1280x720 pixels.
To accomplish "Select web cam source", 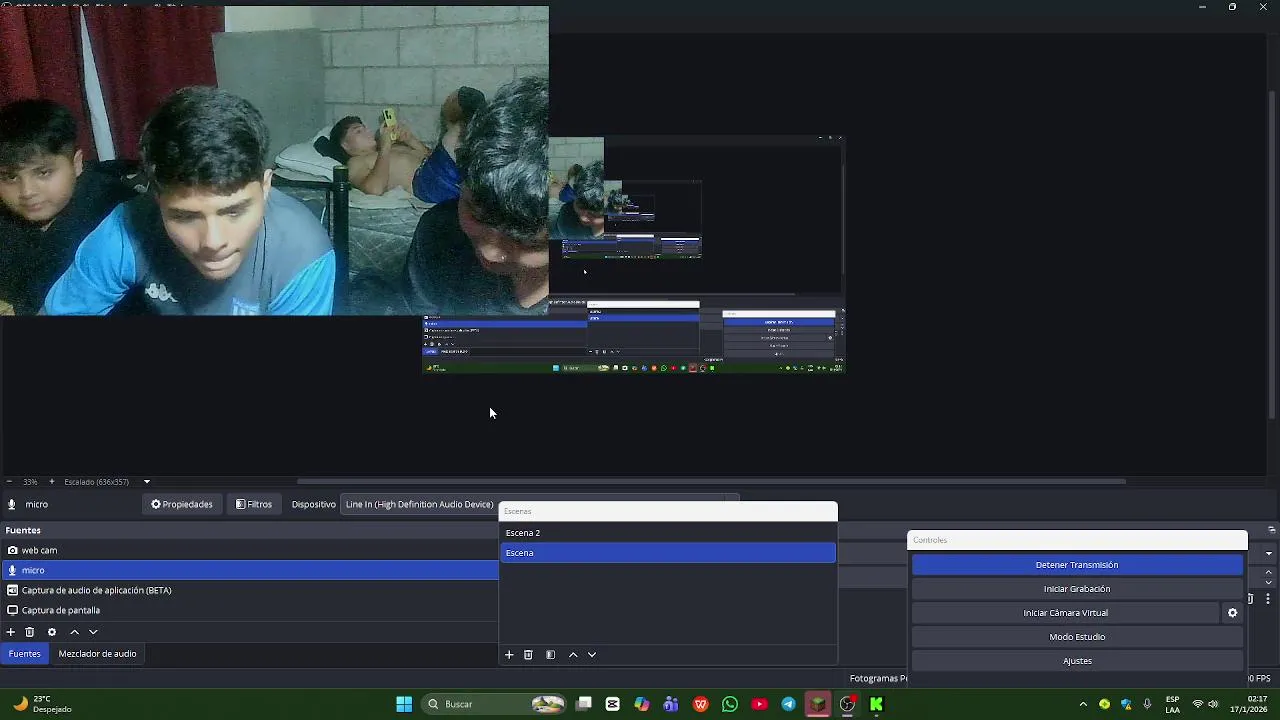I will point(250,550).
